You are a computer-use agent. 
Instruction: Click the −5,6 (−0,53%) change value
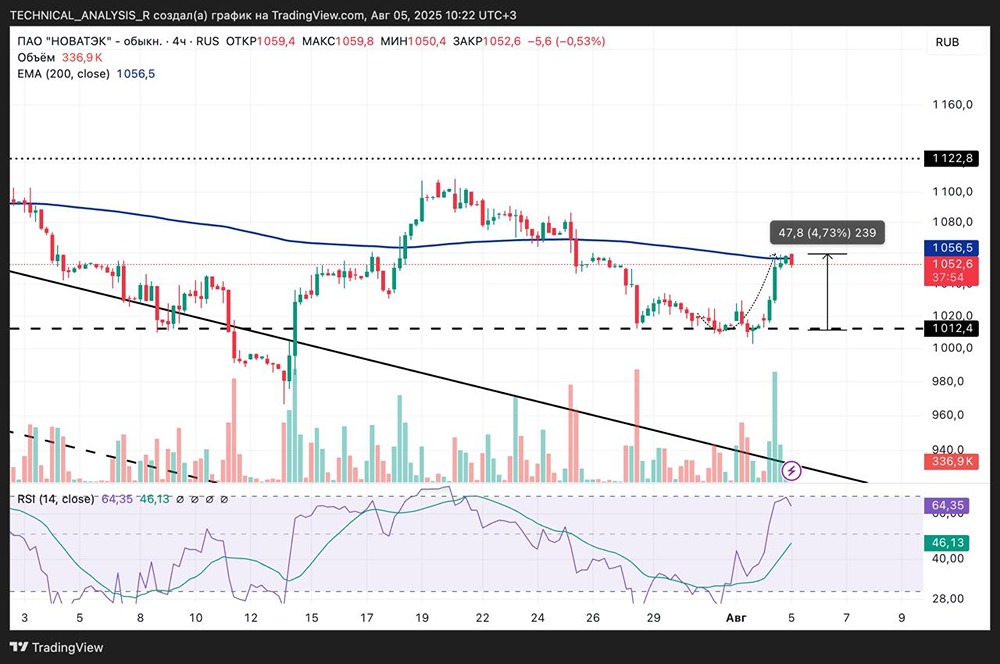pyautogui.click(x=566, y=41)
